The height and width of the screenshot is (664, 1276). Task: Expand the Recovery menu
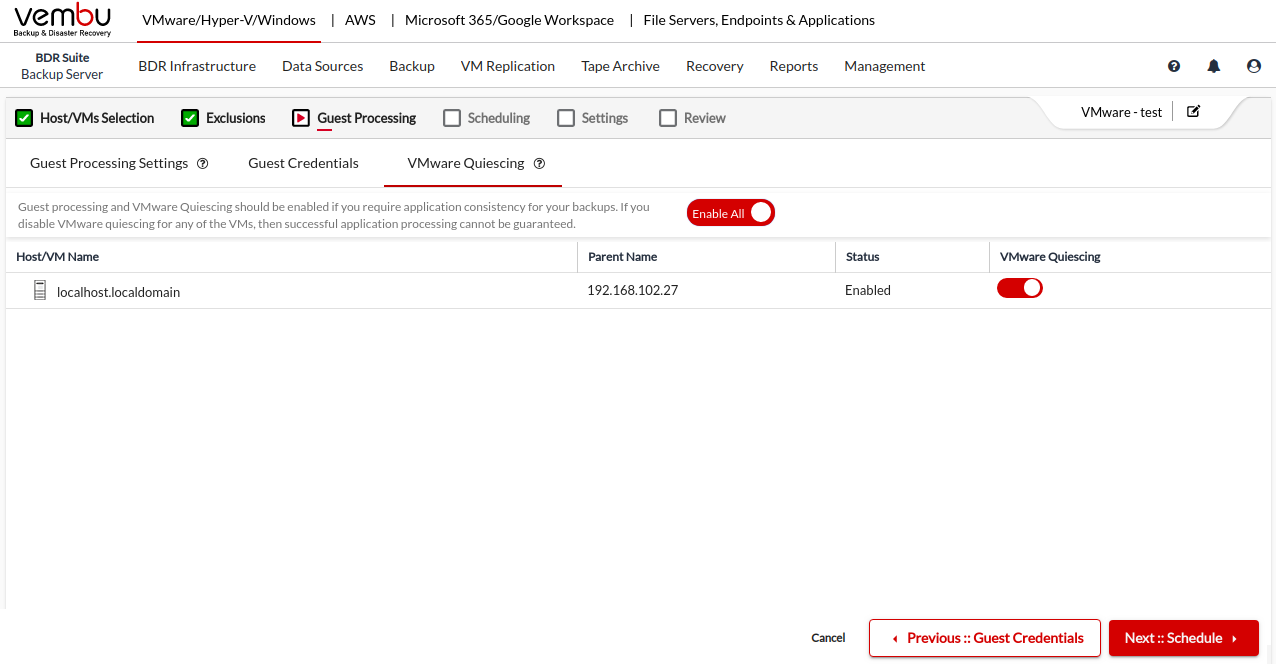pos(714,66)
